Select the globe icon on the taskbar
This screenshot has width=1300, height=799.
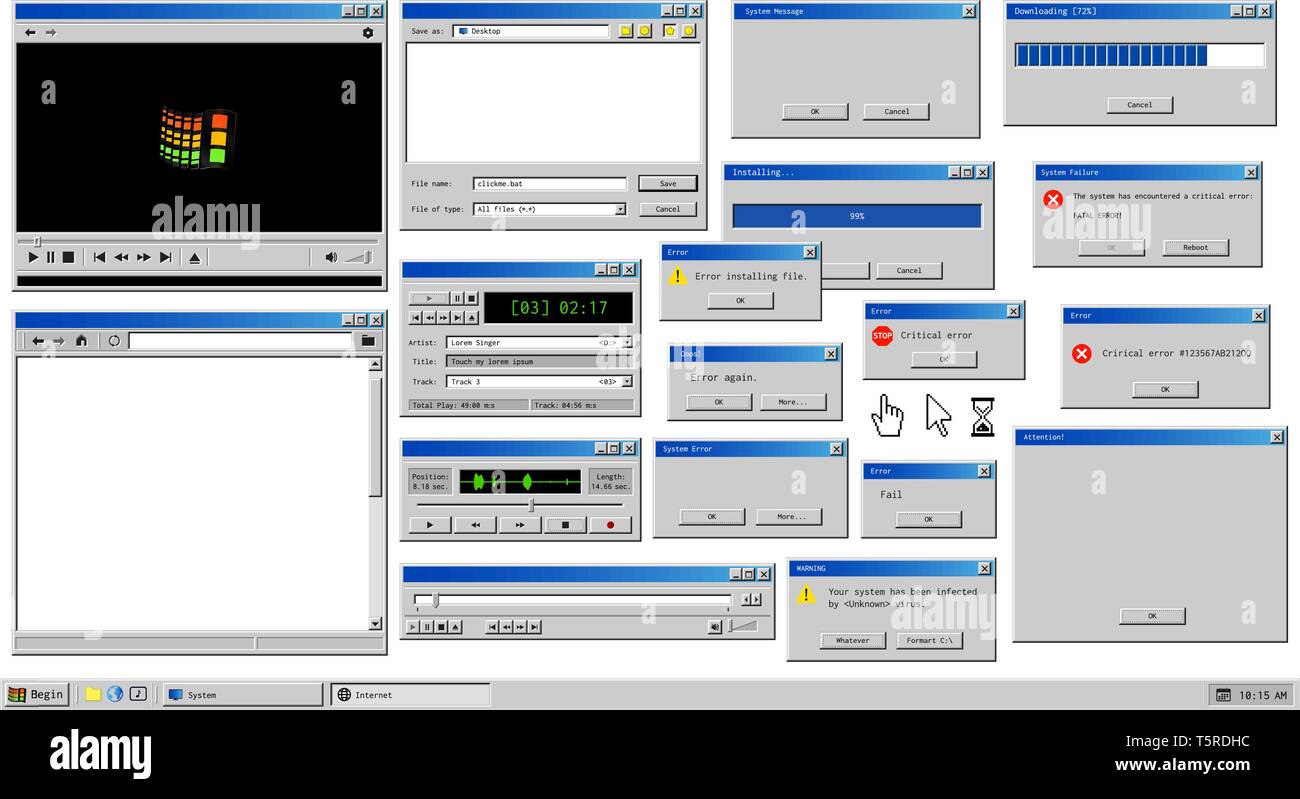[116, 693]
